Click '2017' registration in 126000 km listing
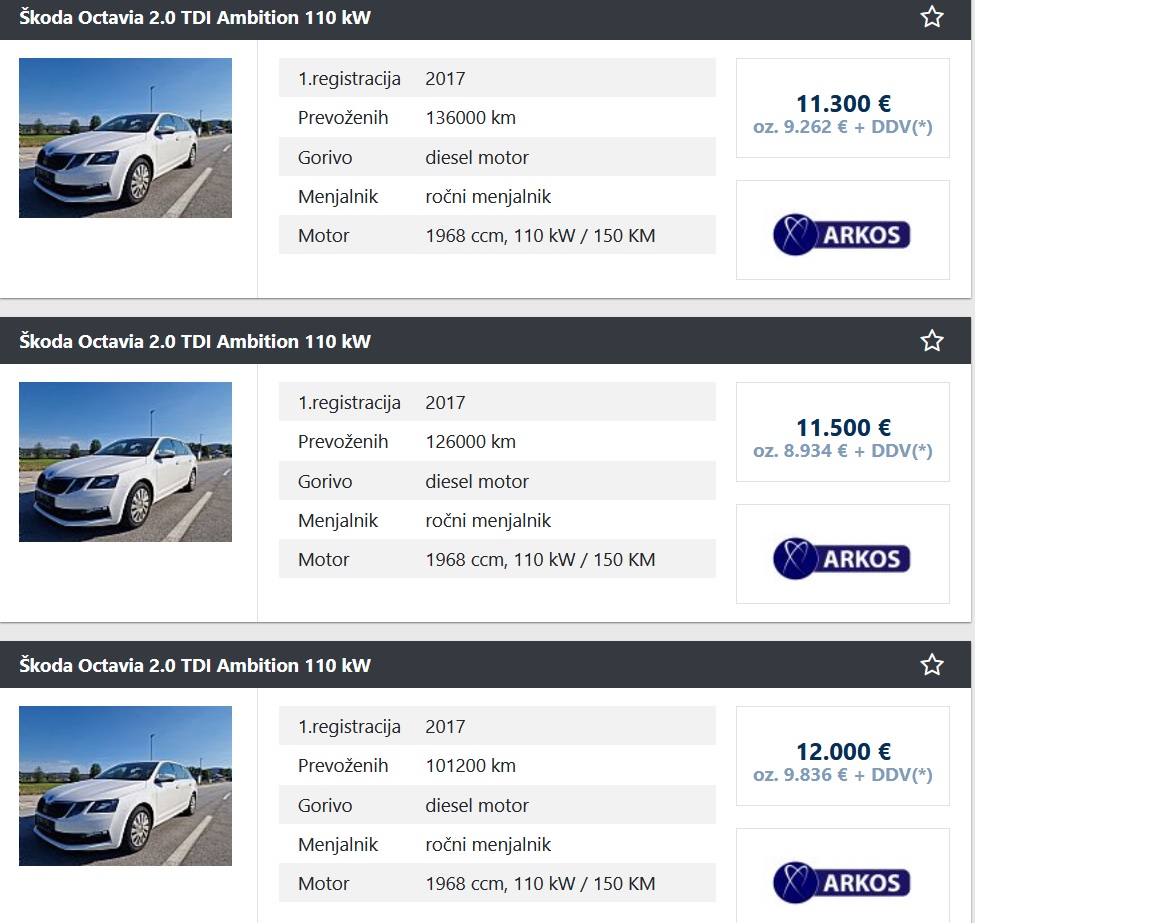The width and height of the screenshot is (1152, 923). pos(445,403)
